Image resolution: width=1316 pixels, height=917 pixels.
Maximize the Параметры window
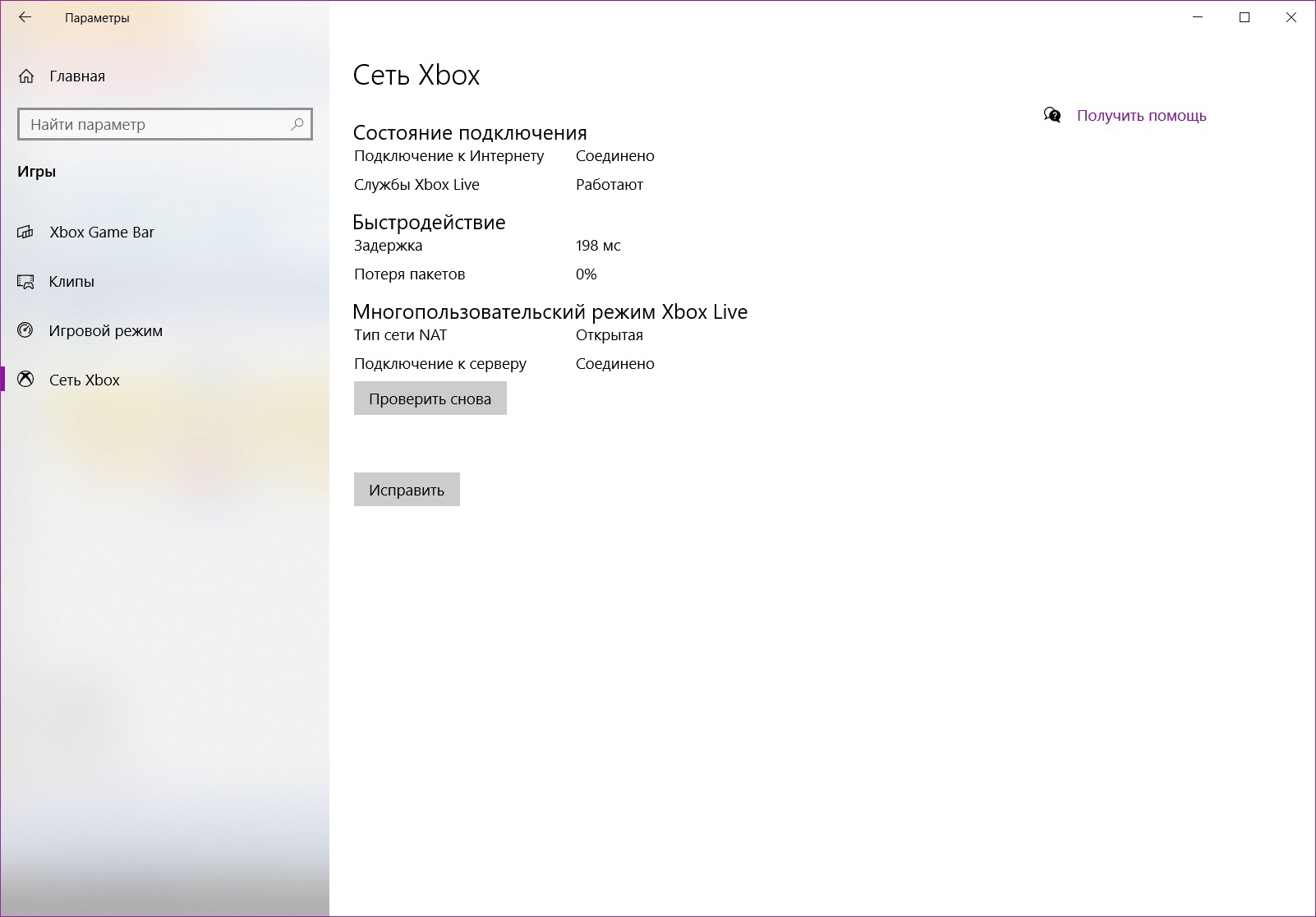(x=1245, y=17)
